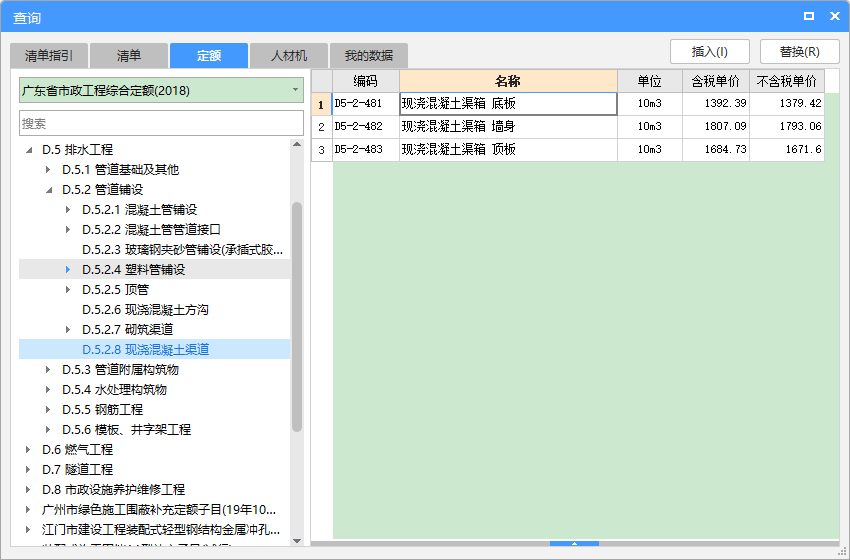
Task: Select D.5.2.5 顶管 tree label
Action: point(115,289)
